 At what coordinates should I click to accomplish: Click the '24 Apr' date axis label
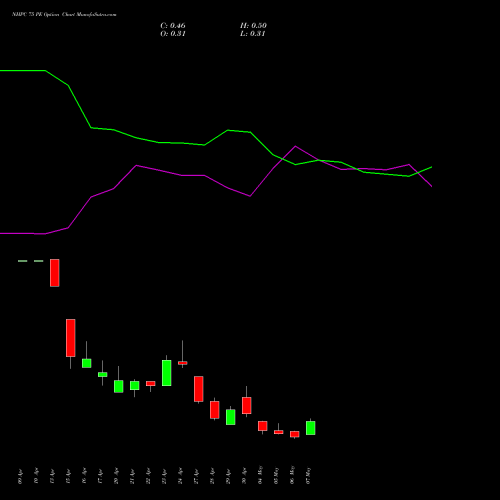point(180,477)
